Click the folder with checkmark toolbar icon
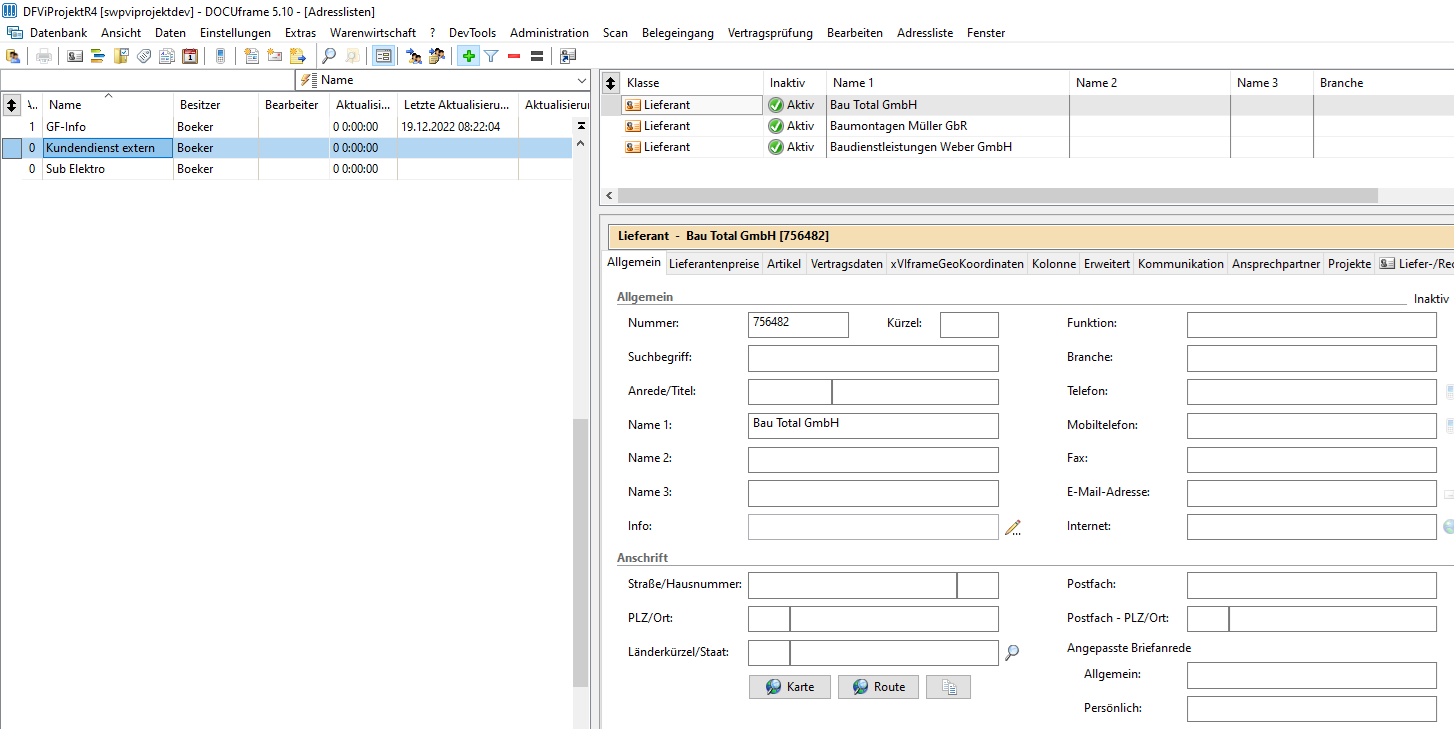 (121, 56)
